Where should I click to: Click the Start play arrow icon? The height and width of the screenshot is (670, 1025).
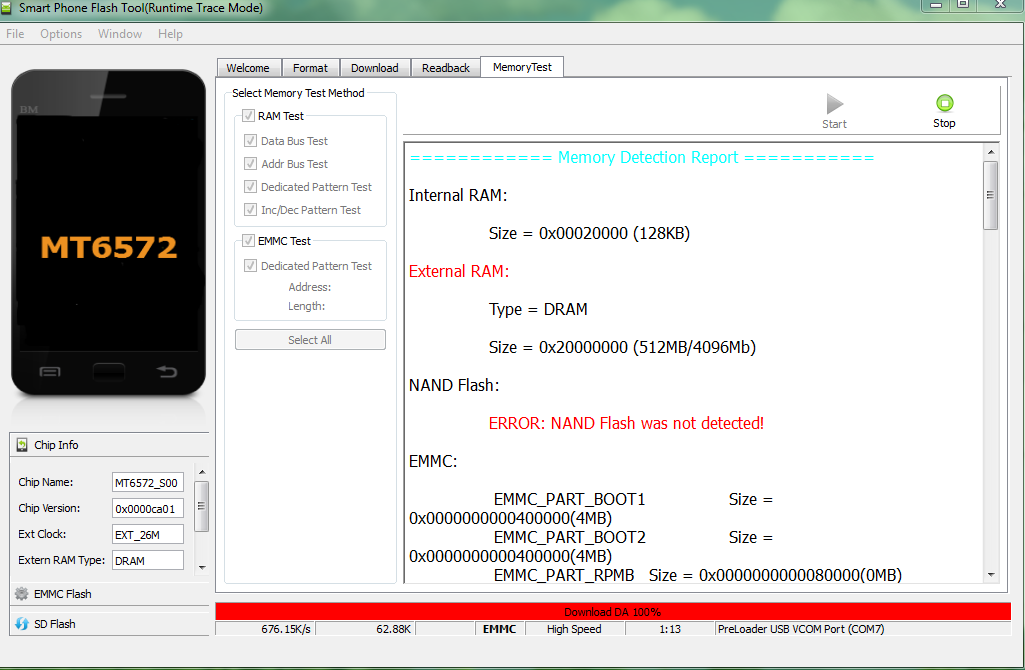[x=834, y=103]
